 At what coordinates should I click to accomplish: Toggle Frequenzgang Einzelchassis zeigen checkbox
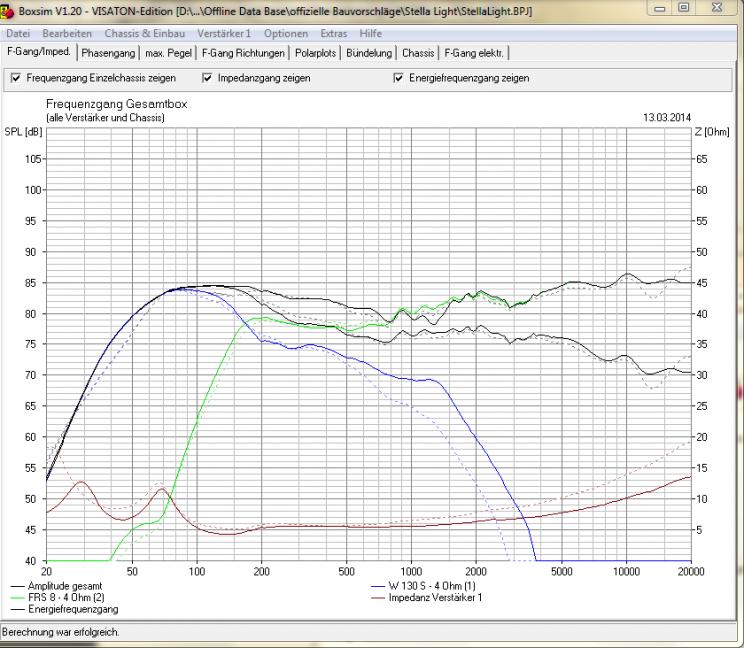[x=16, y=78]
